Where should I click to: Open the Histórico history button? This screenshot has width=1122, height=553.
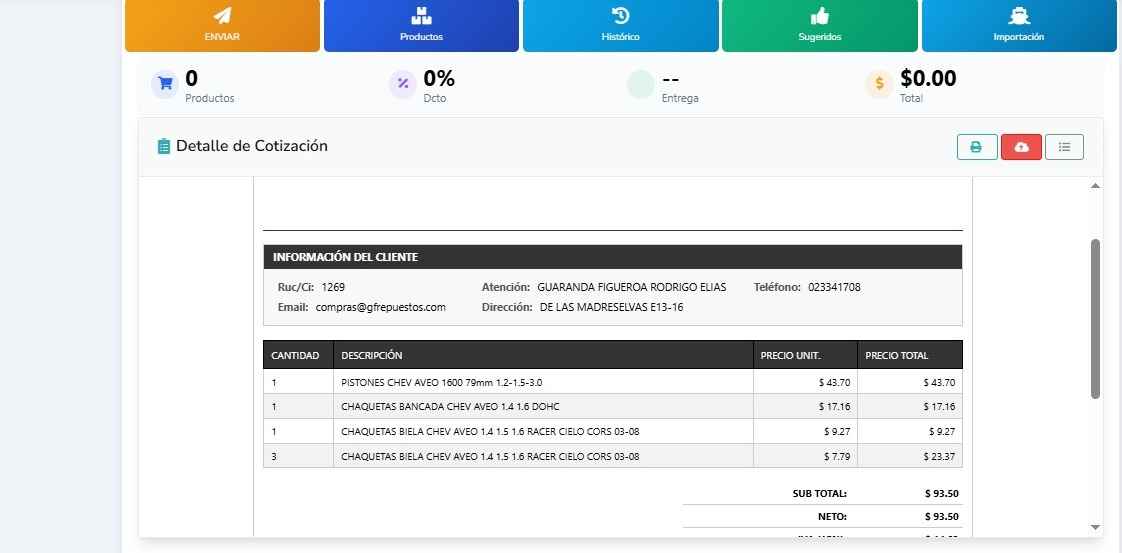[620, 25]
